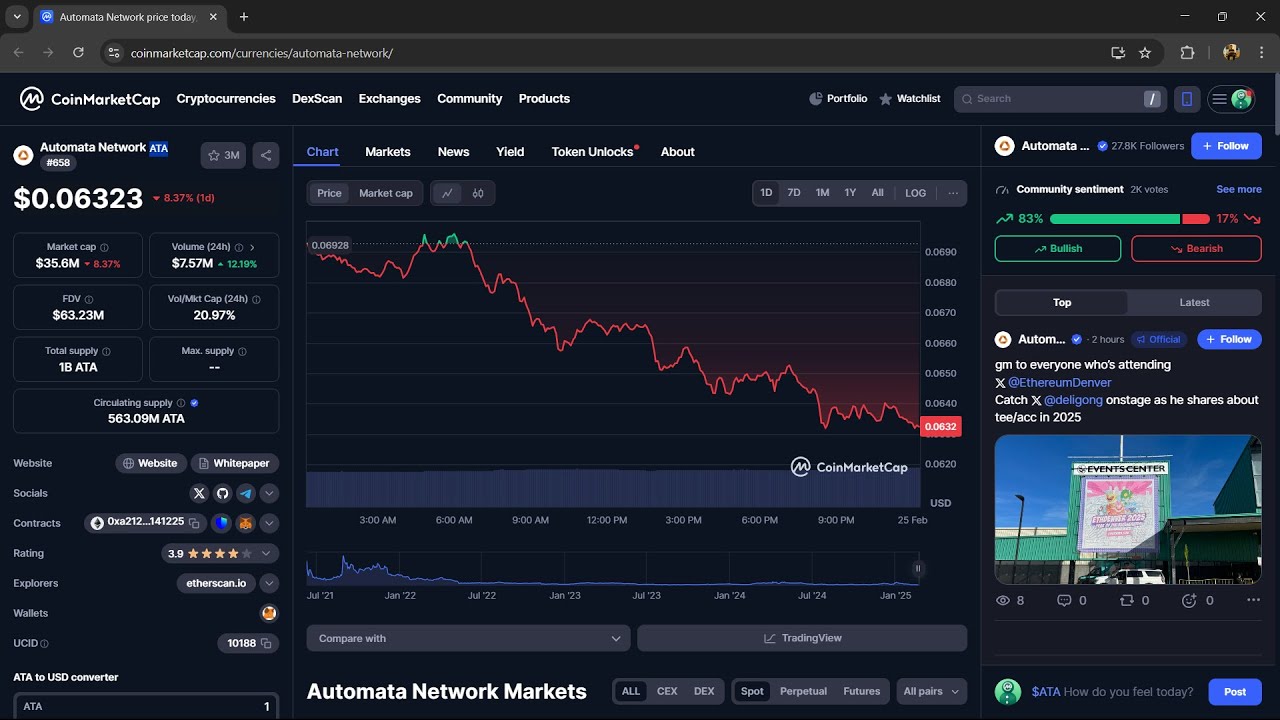Click See more community sentiment
The height and width of the screenshot is (720, 1280).
pyautogui.click(x=1239, y=189)
